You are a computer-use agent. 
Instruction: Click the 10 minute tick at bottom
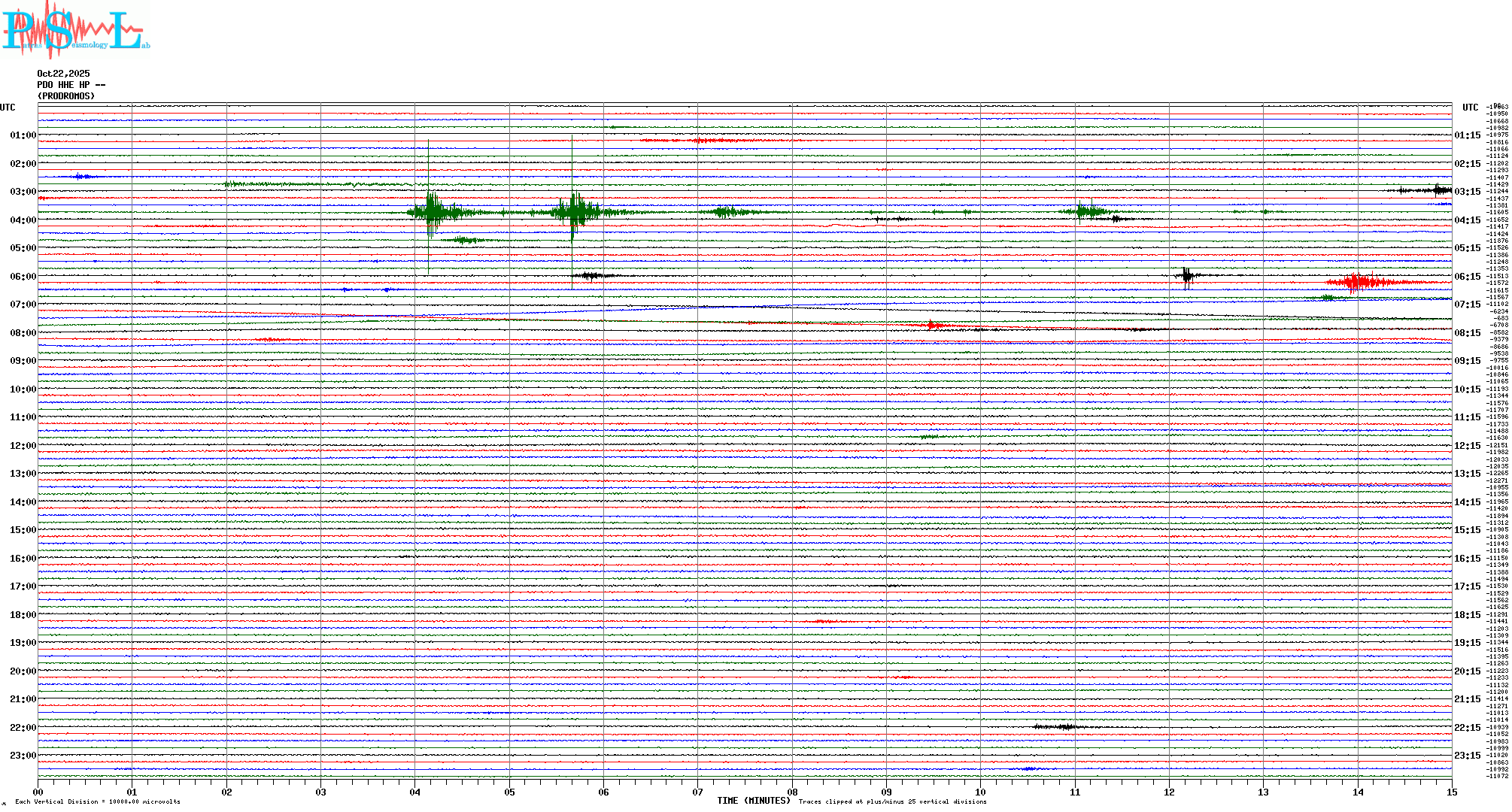tap(980, 792)
